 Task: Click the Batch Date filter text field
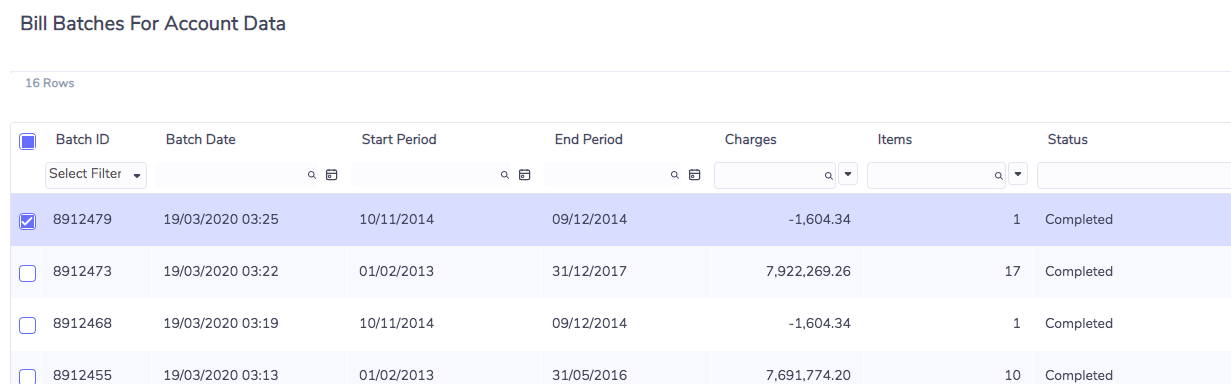tap(229, 175)
